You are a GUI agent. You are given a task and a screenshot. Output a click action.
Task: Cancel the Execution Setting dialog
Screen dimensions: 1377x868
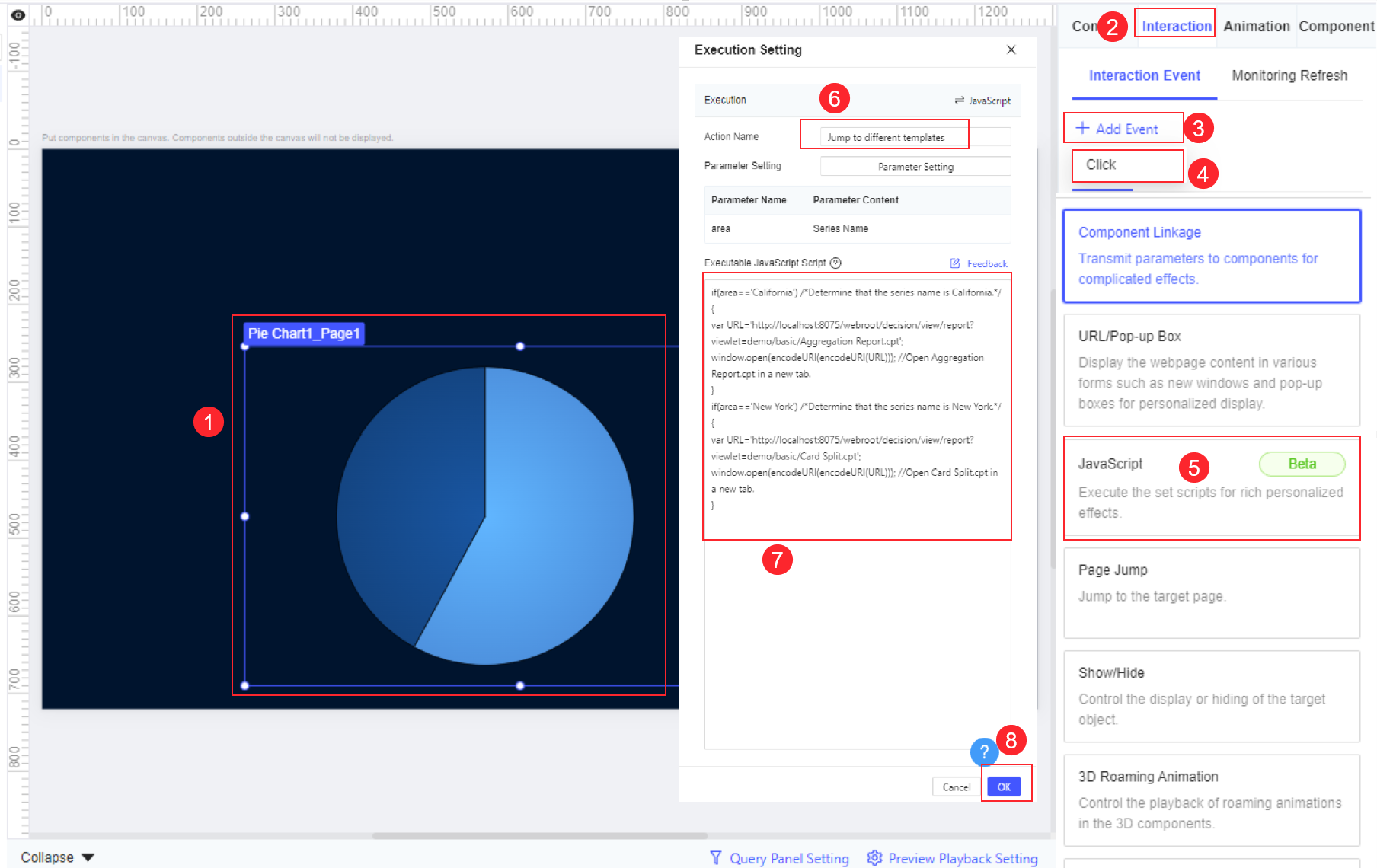click(x=956, y=787)
